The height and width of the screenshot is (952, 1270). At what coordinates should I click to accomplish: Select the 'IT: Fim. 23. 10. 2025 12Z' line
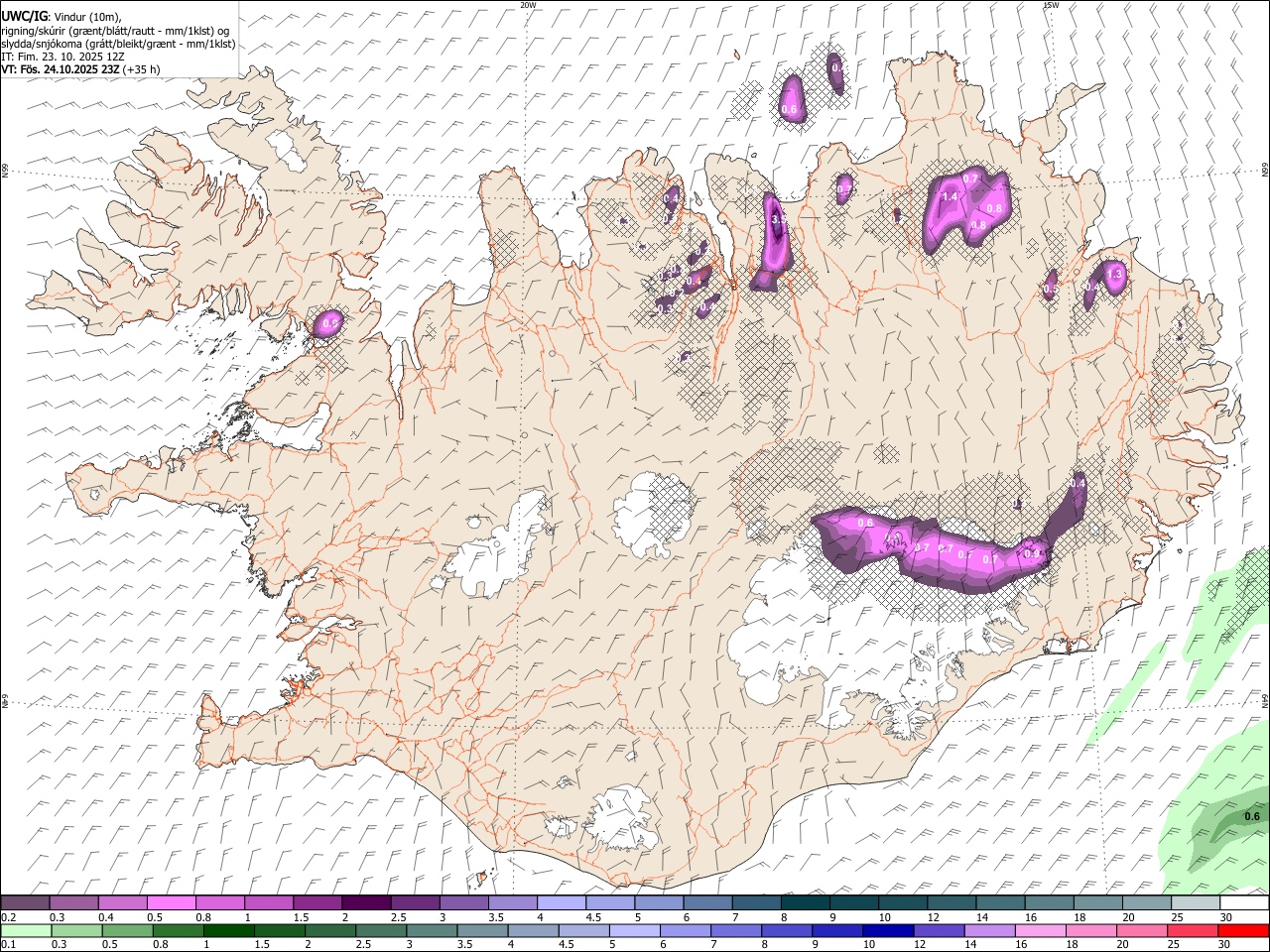(x=63, y=57)
